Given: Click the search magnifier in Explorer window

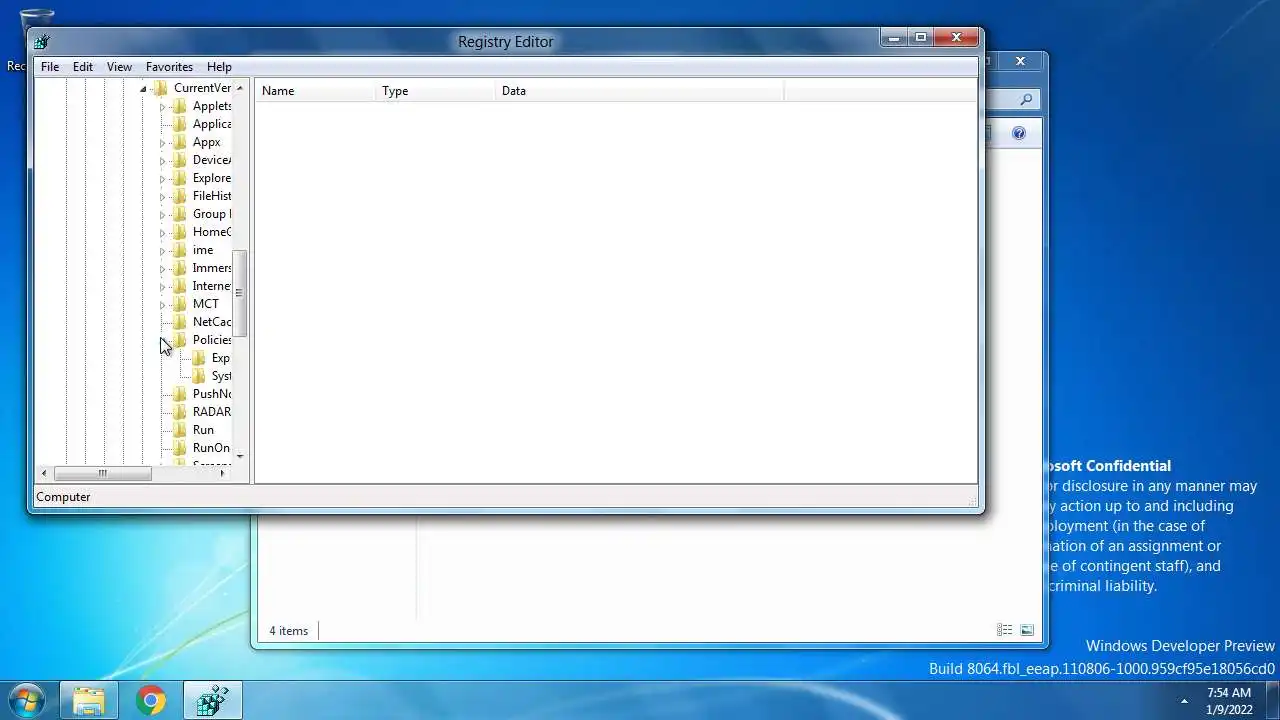Looking at the screenshot, I should 1026,100.
